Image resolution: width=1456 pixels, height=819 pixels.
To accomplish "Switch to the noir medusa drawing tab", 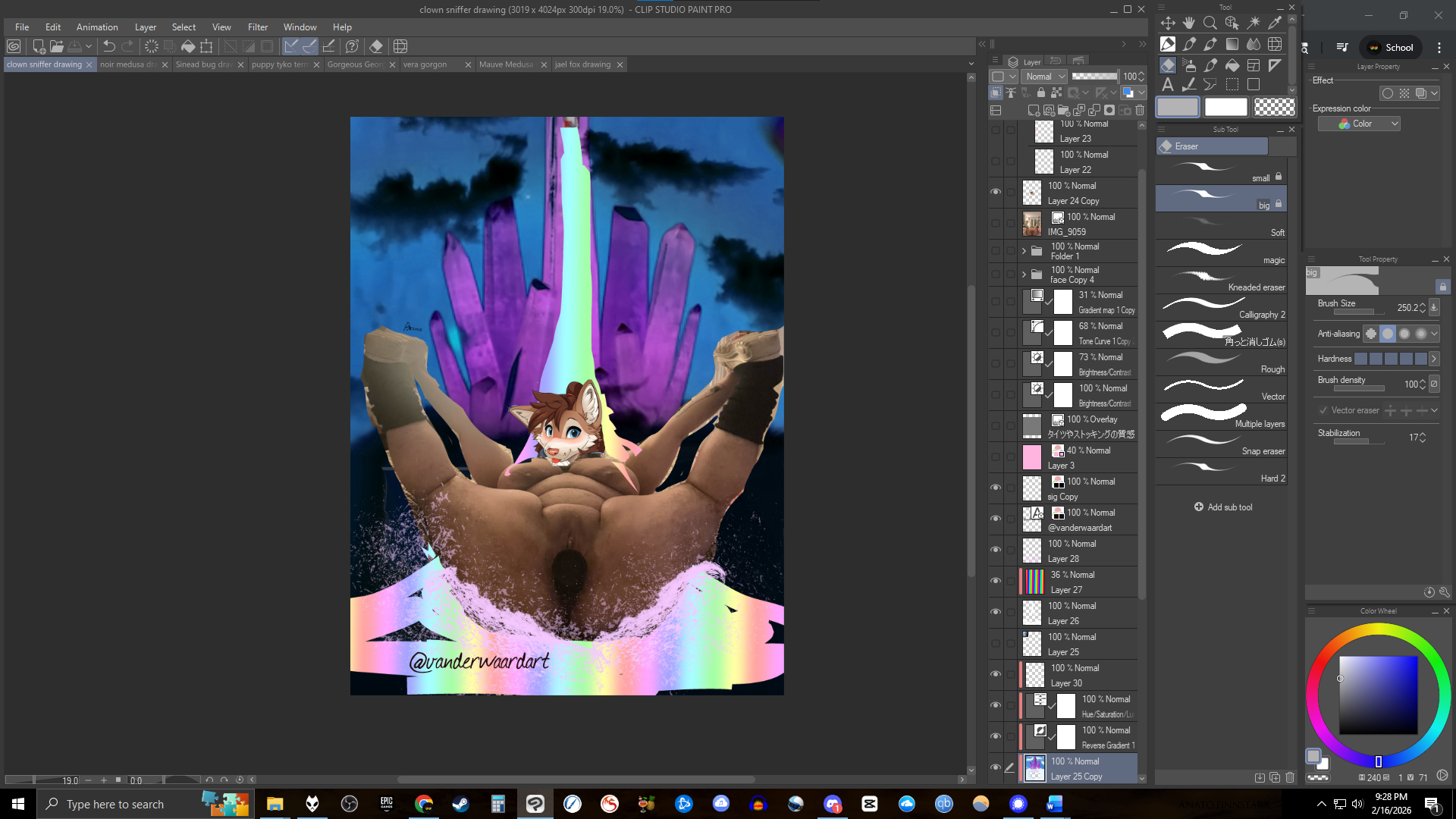I will tap(127, 64).
